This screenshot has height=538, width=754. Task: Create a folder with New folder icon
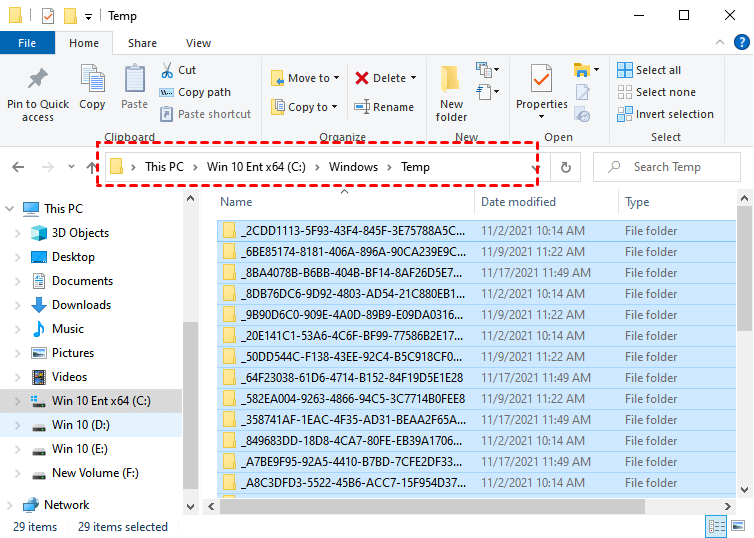point(451,80)
